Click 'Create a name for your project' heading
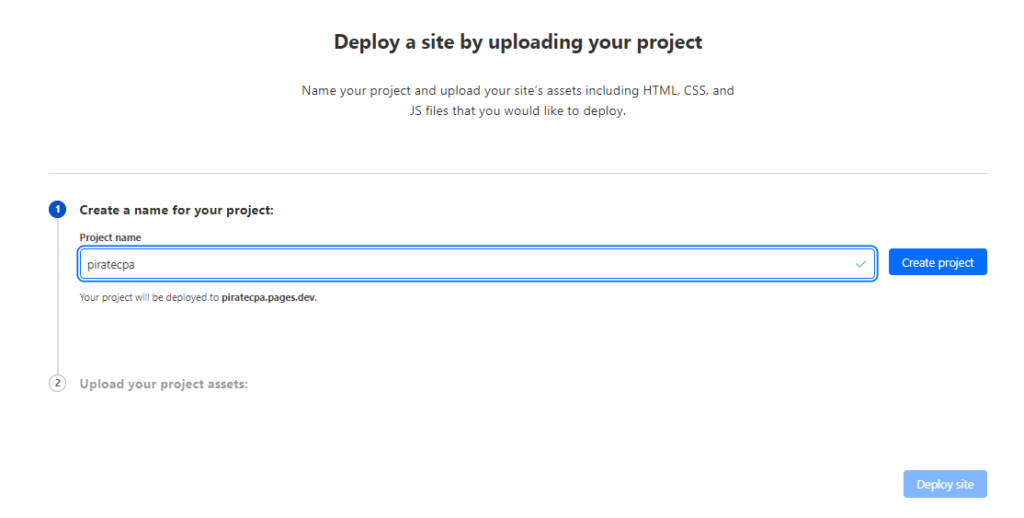Screen dimensions: 1024x518 [176, 210]
